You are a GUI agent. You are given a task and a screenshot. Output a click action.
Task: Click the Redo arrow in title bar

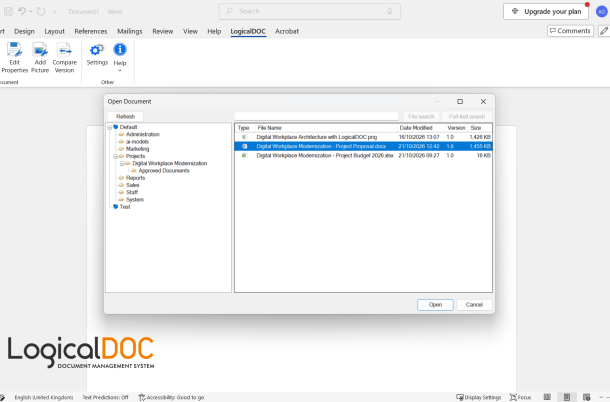(x=41, y=11)
